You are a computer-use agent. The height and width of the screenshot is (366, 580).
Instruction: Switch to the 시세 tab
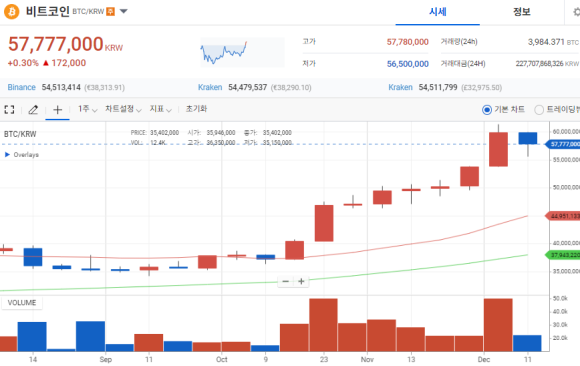pos(438,12)
